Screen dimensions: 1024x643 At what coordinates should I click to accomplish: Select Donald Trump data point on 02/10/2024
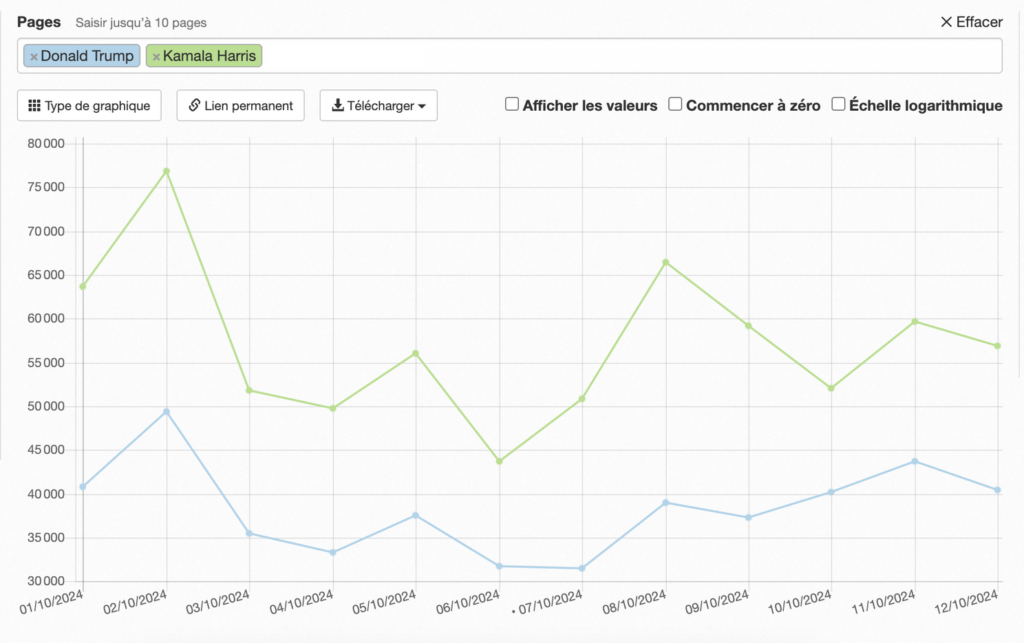coord(167,412)
